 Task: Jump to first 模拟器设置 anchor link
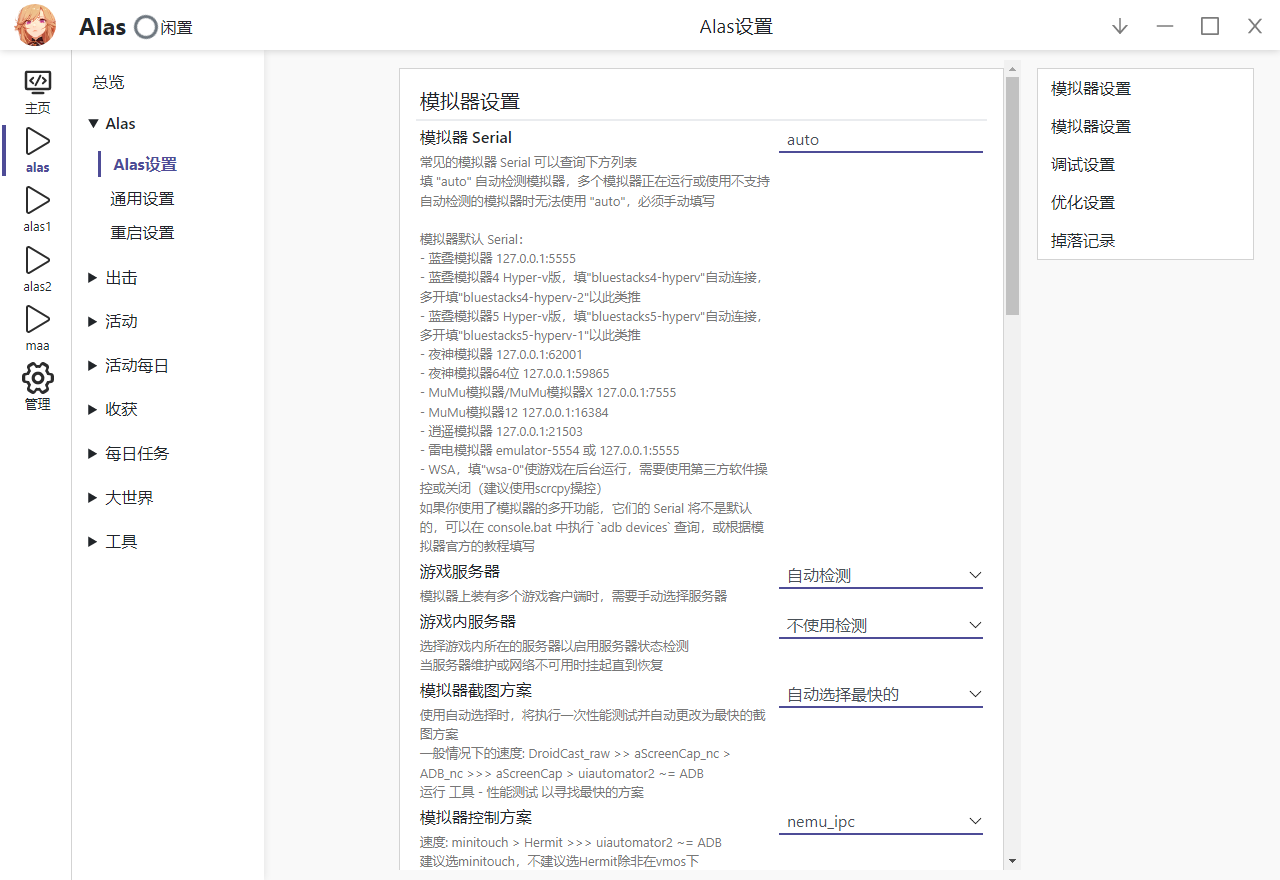tap(1091, 89)
